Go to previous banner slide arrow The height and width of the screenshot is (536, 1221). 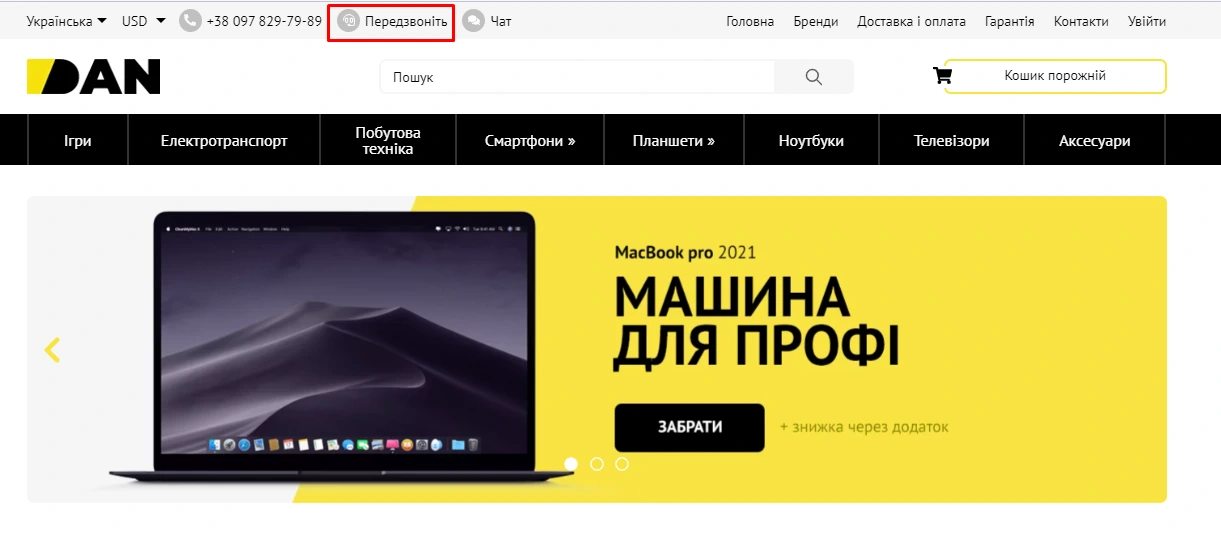[53, 350]
